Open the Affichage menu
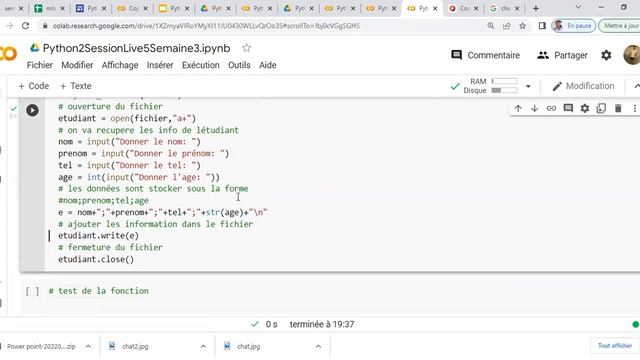This screenshot has width=640, height=360. 120,65
